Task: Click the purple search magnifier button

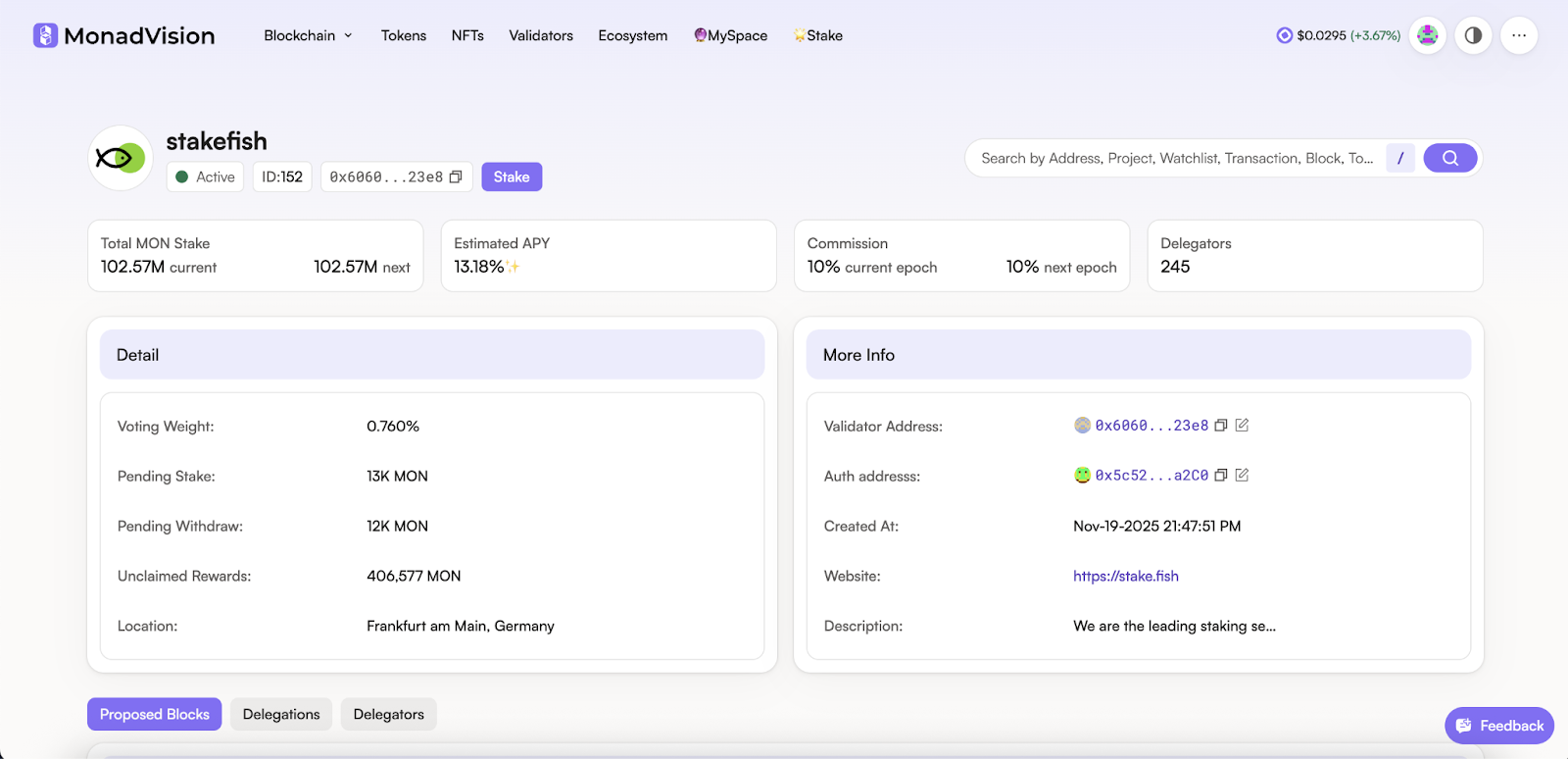Action: 1449,158
